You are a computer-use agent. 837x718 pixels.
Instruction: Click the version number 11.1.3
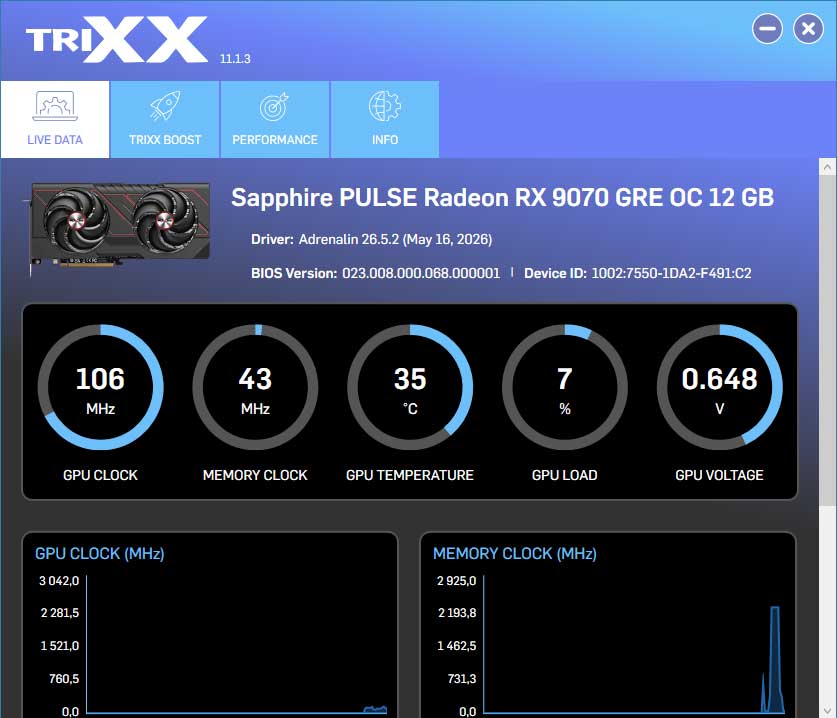[235, 59]
